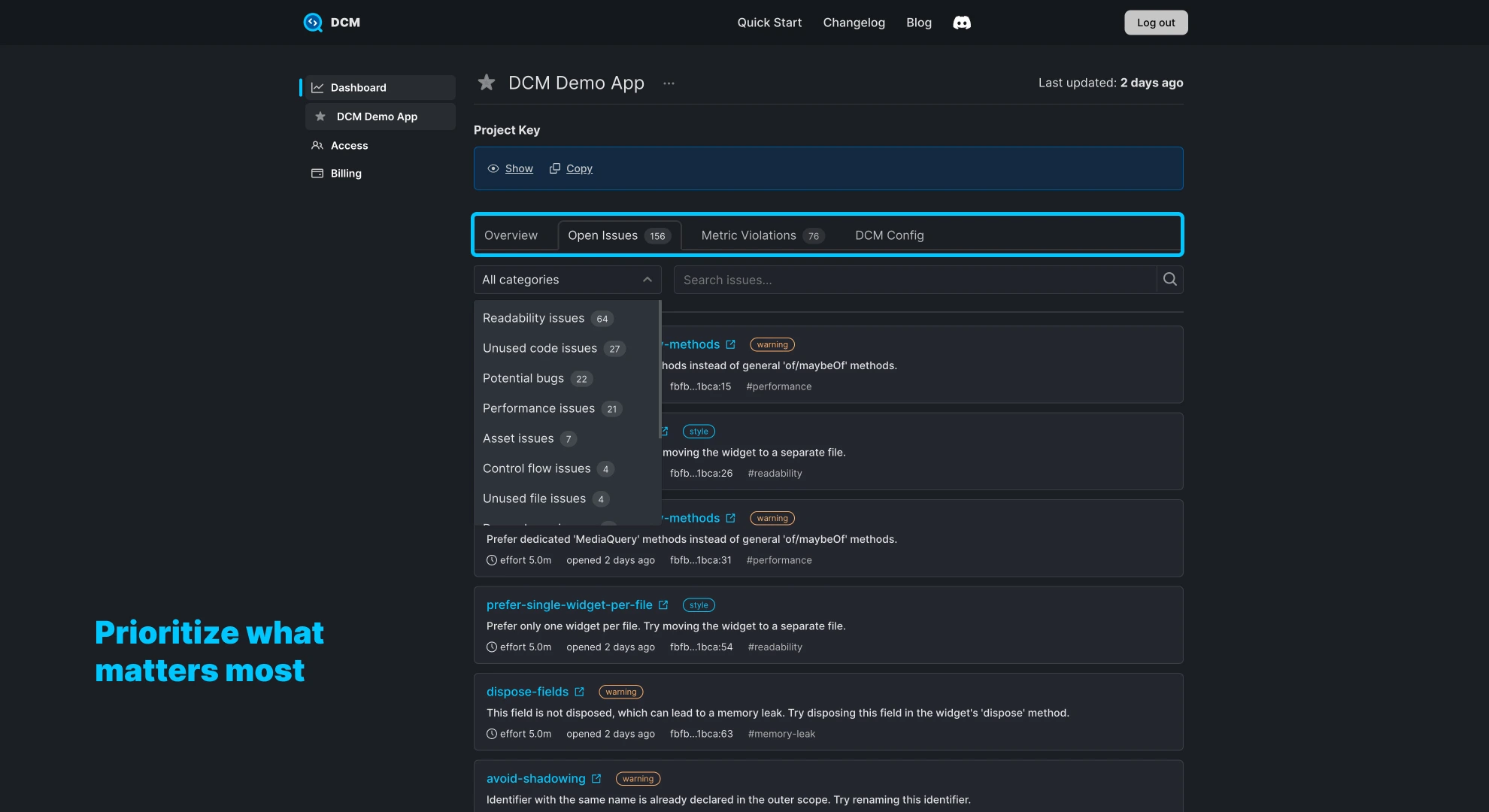Select Unused code issues category

point(567,348)
